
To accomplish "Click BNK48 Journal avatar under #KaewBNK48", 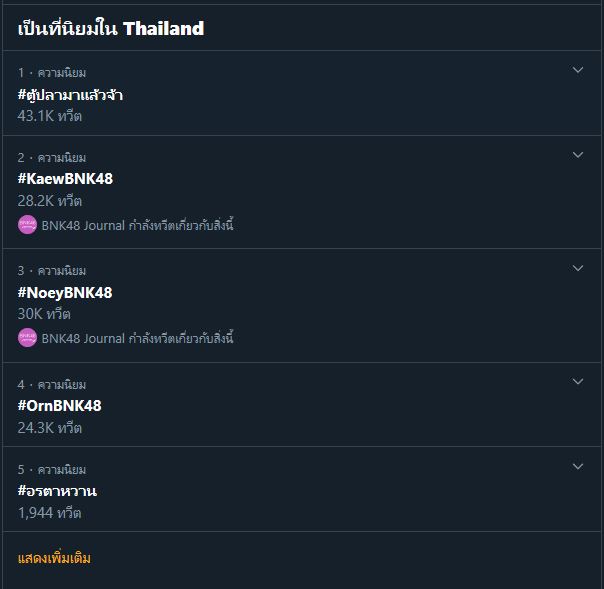I will click(27, 225).
